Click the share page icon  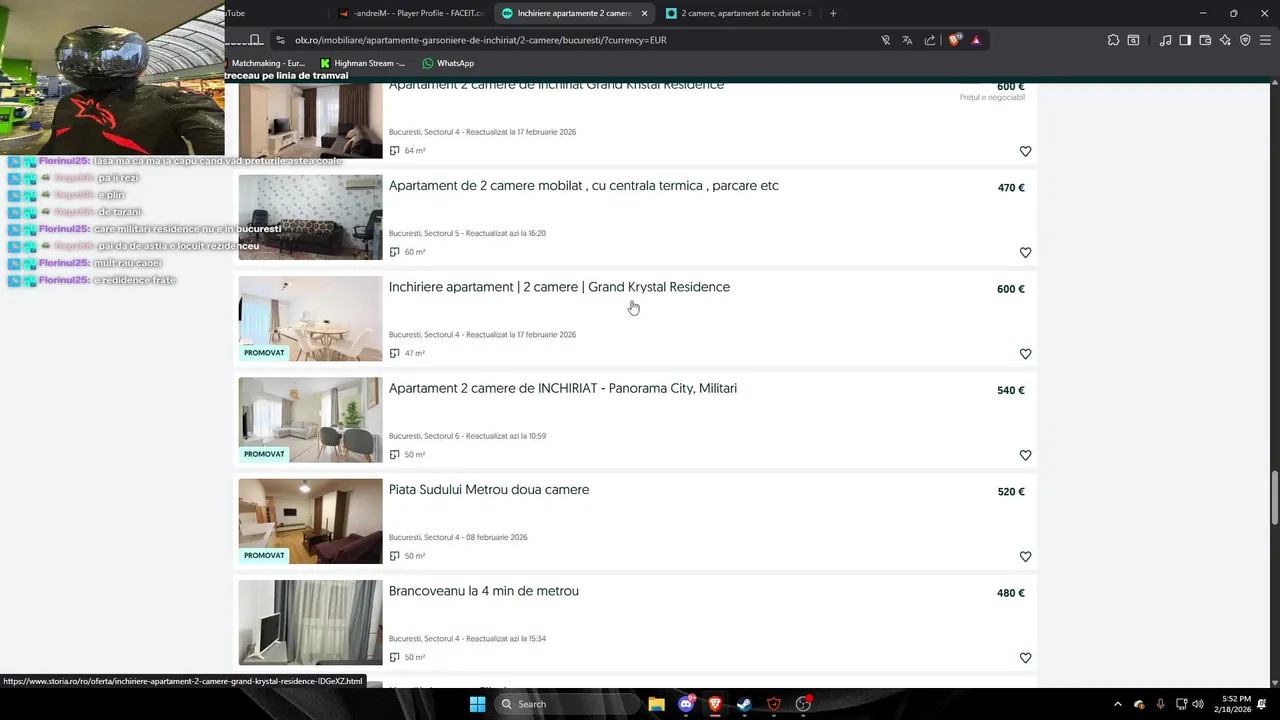(929, 40)
